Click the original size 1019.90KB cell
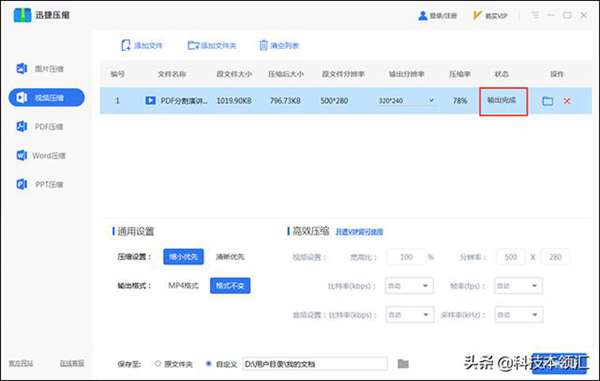Image resolution: width=600 pixels, height=381 pixels. (x=234, y=101)
